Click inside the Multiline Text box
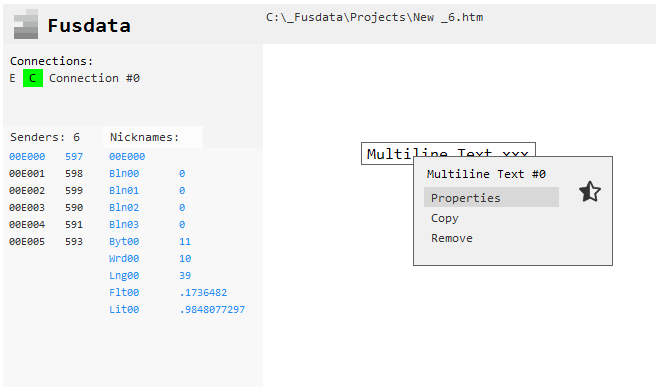Viewport: 656px width, 387px height. pyautogui.click(x=387, y=154)
